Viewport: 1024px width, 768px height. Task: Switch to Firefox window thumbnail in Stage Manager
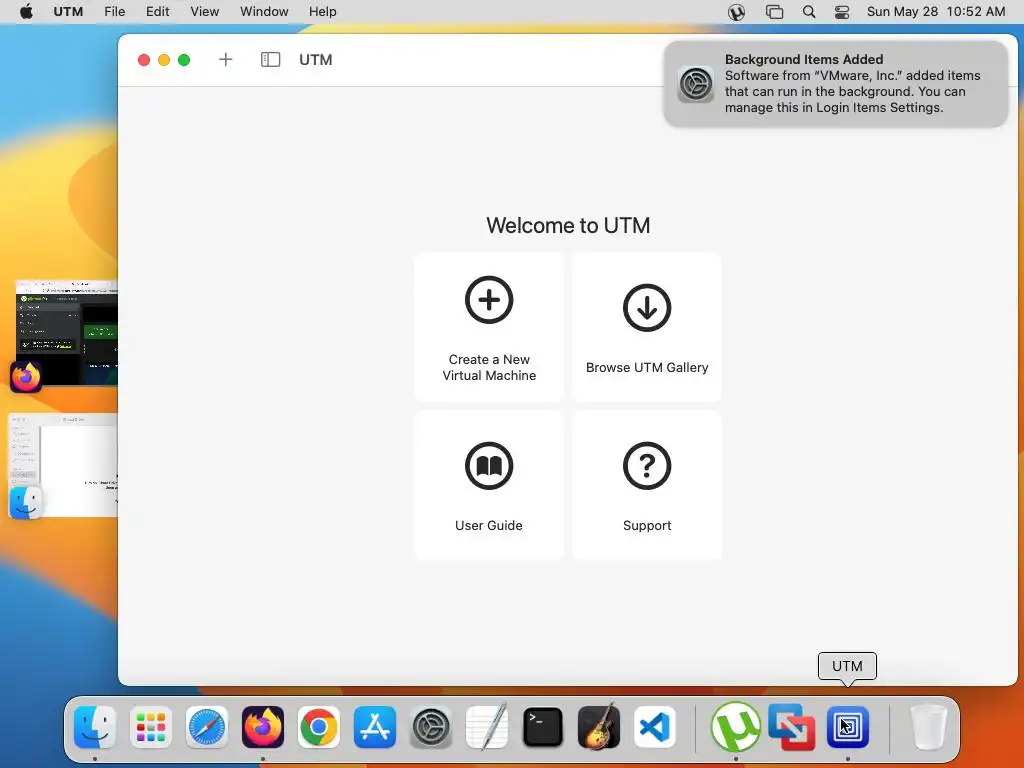point(65,333)
